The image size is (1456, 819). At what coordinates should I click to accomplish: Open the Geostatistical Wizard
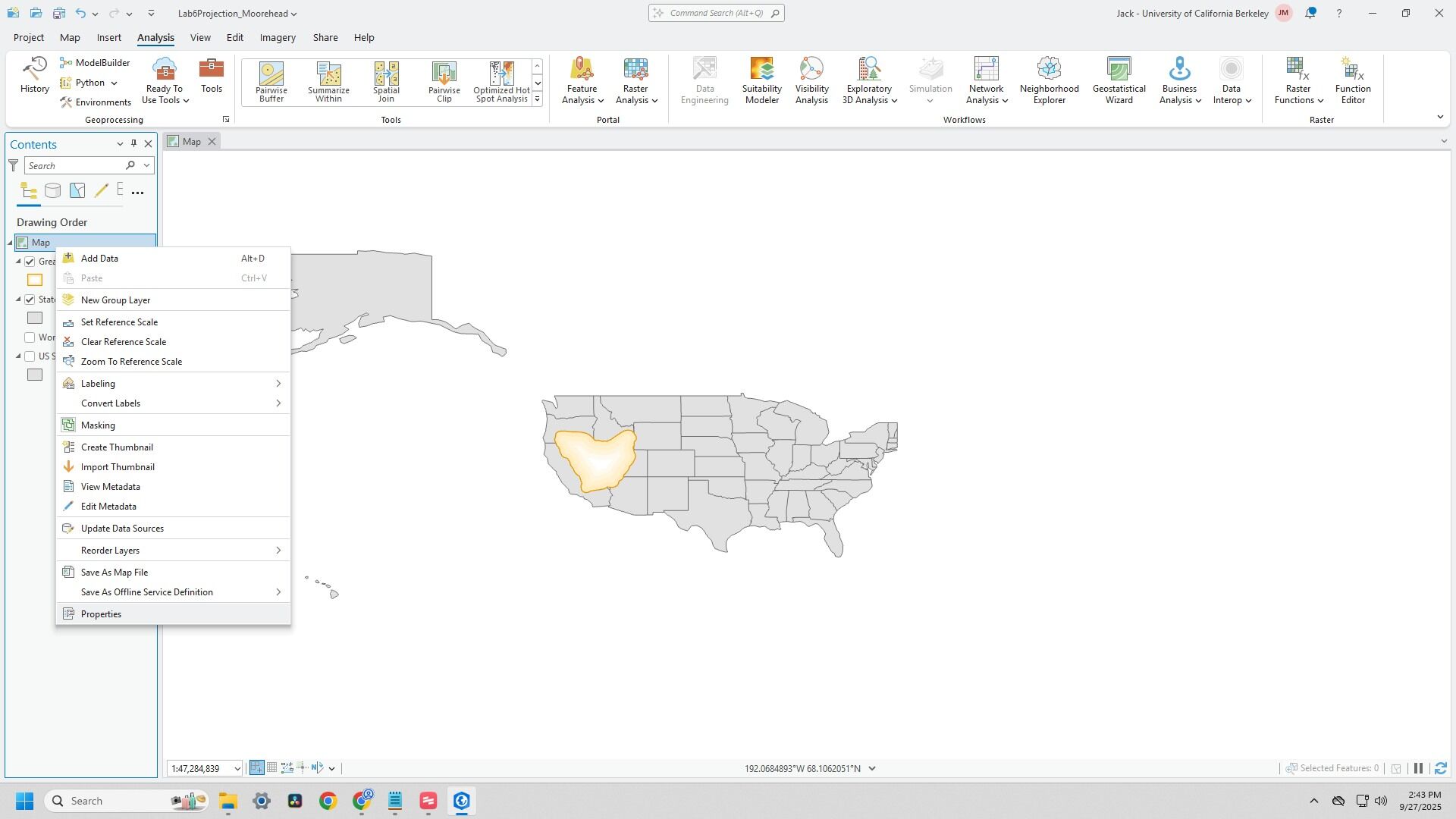(x=1119, y=80)
